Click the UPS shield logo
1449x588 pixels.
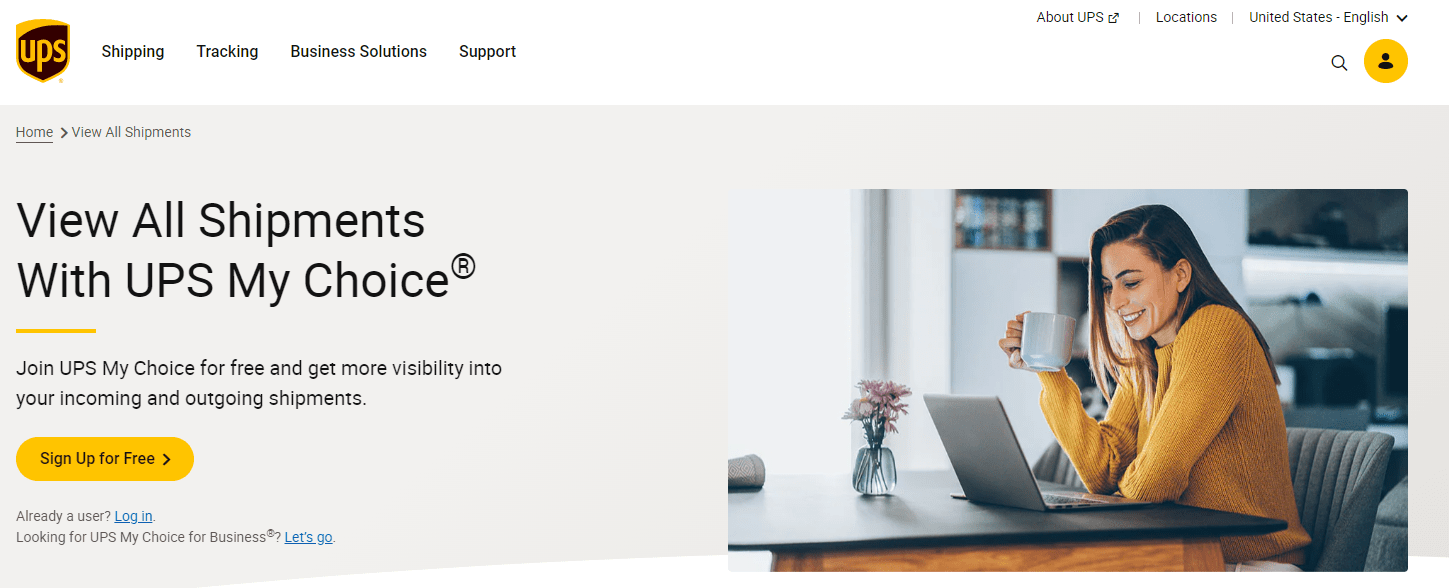42,51
